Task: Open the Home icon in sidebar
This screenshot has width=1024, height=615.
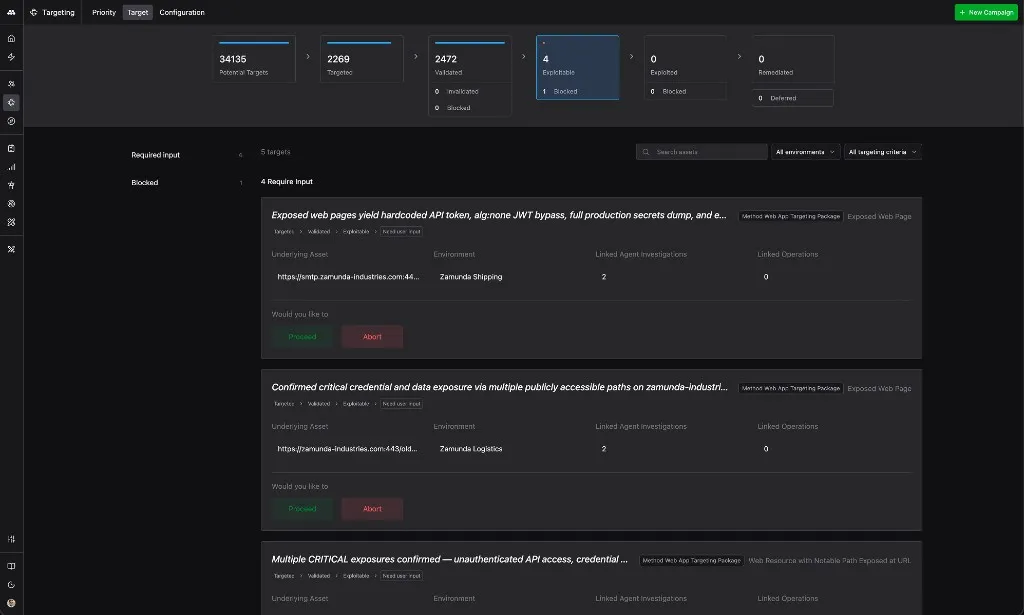Action: pos(11,39)
